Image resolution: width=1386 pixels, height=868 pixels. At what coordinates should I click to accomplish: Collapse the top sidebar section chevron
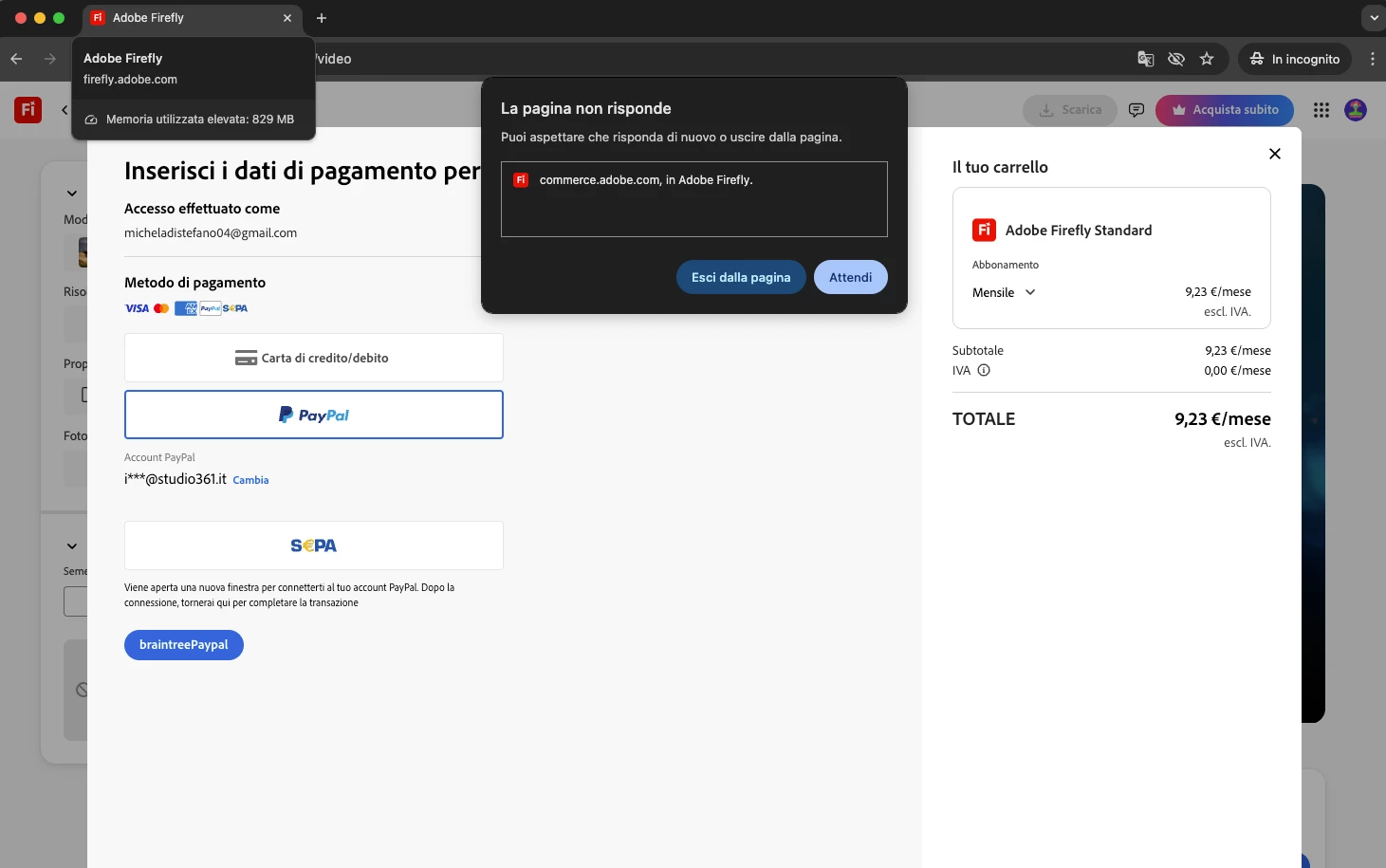click(x=72, y=194)
